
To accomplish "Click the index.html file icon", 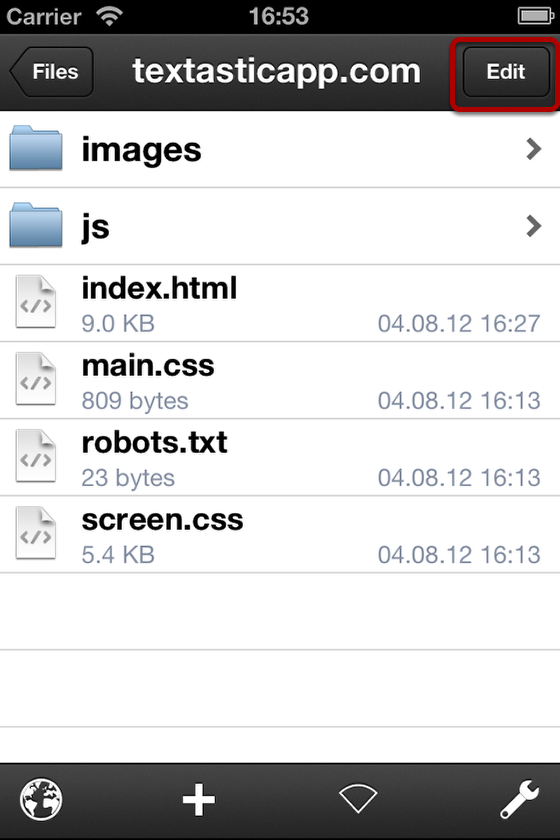I will (x=35, y=302).
